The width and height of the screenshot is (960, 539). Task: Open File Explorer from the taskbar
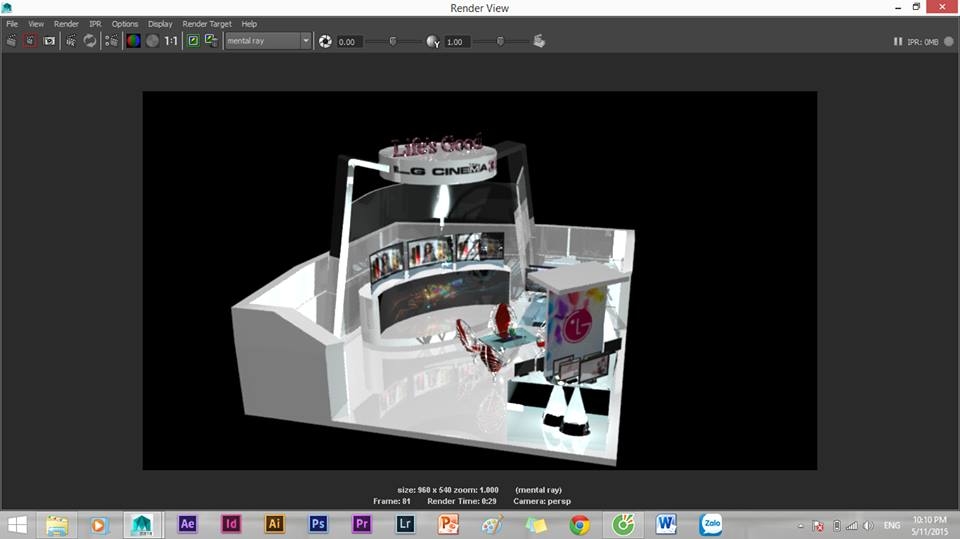pyautogui.click(x=57, y=525)
